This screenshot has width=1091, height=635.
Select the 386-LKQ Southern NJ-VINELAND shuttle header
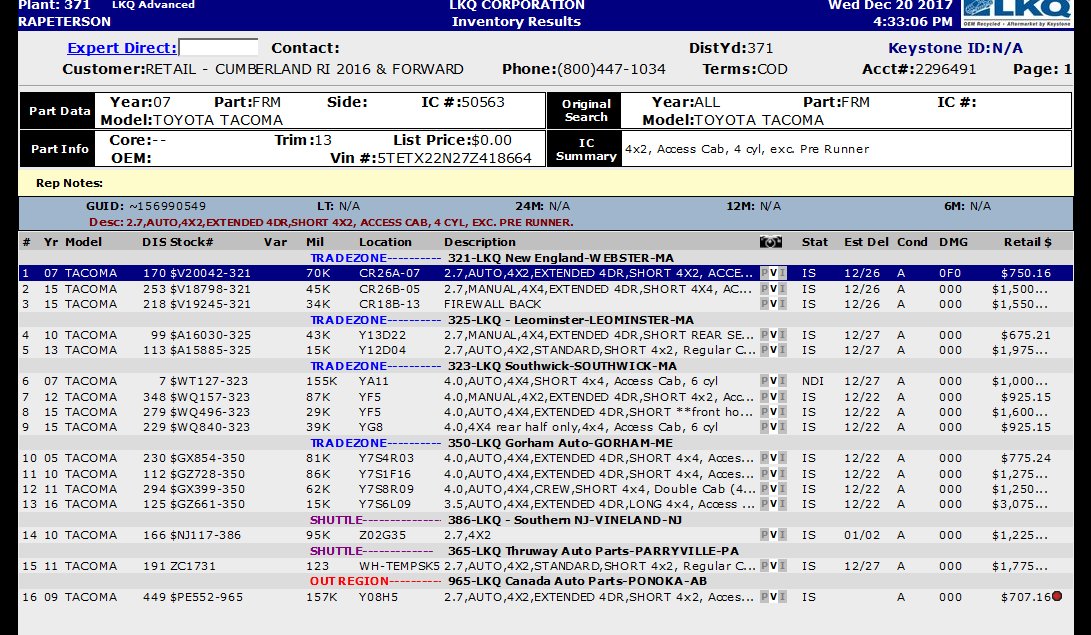[564, 520]
